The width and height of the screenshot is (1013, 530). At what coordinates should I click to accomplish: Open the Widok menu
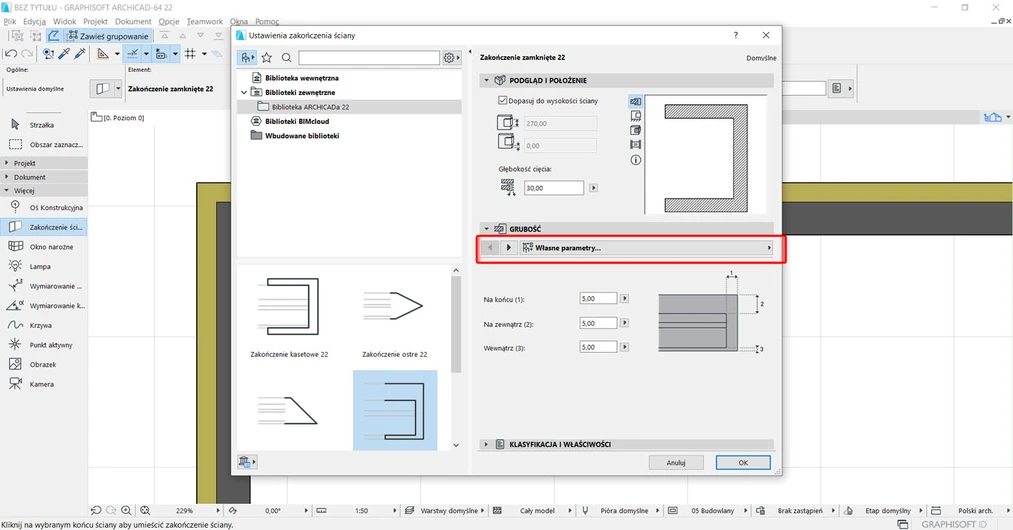click(x=65, y=21)
